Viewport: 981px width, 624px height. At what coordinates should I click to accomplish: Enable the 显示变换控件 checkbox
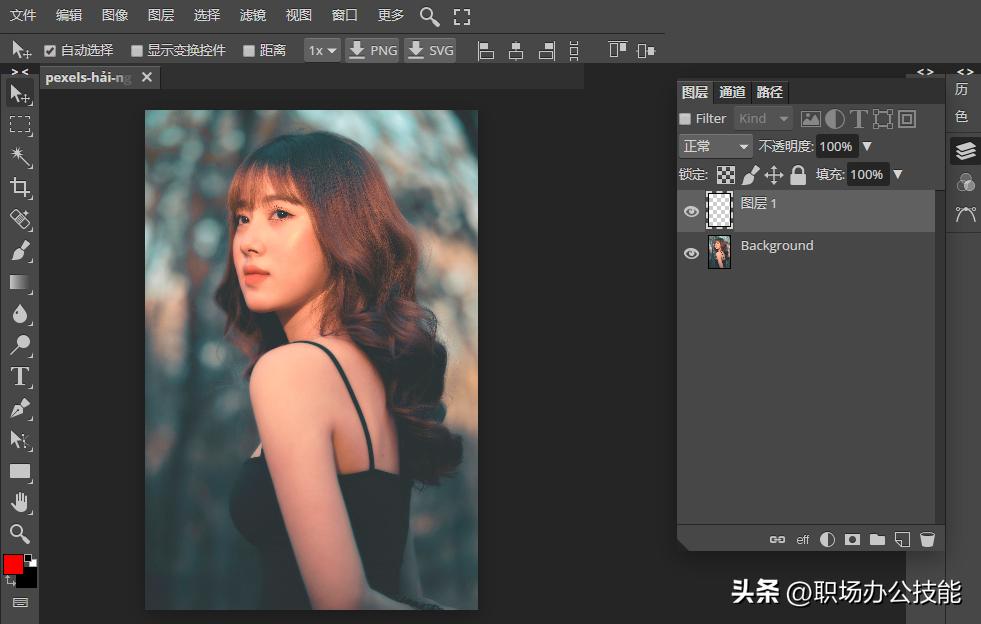[137, 50]
